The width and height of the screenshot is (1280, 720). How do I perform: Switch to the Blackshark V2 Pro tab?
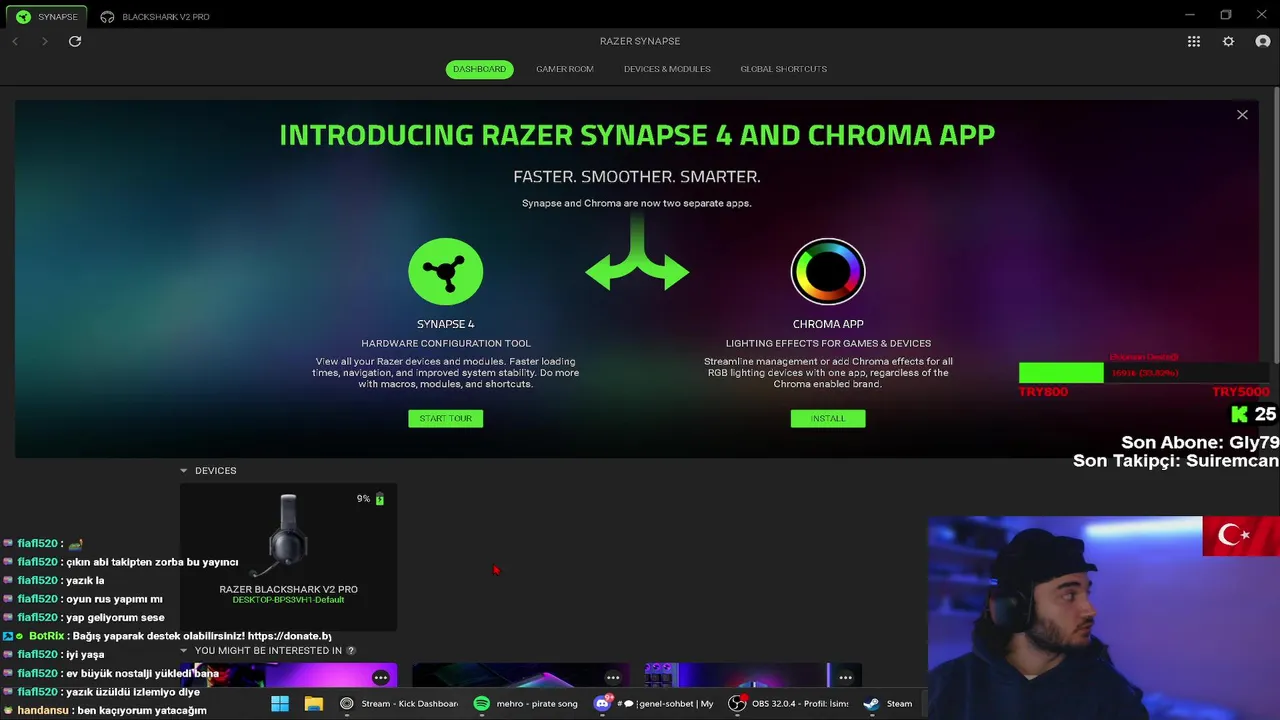pos(156,17)
